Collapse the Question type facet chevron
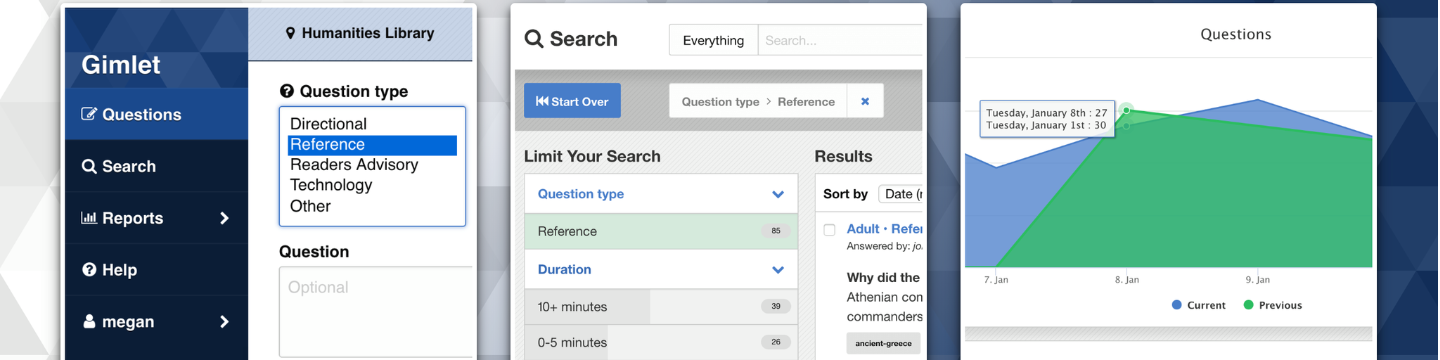 (778, 194)
